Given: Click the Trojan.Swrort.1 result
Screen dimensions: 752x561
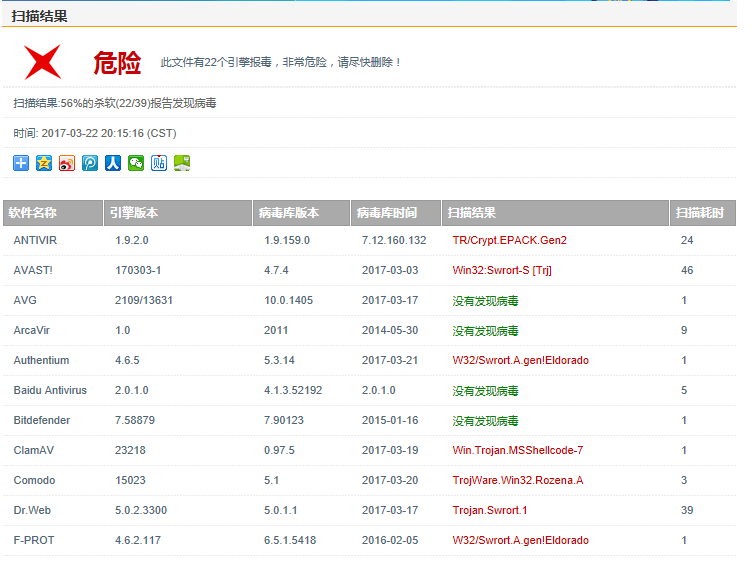Looking at the screenshot, I should (x=490, y=510).
